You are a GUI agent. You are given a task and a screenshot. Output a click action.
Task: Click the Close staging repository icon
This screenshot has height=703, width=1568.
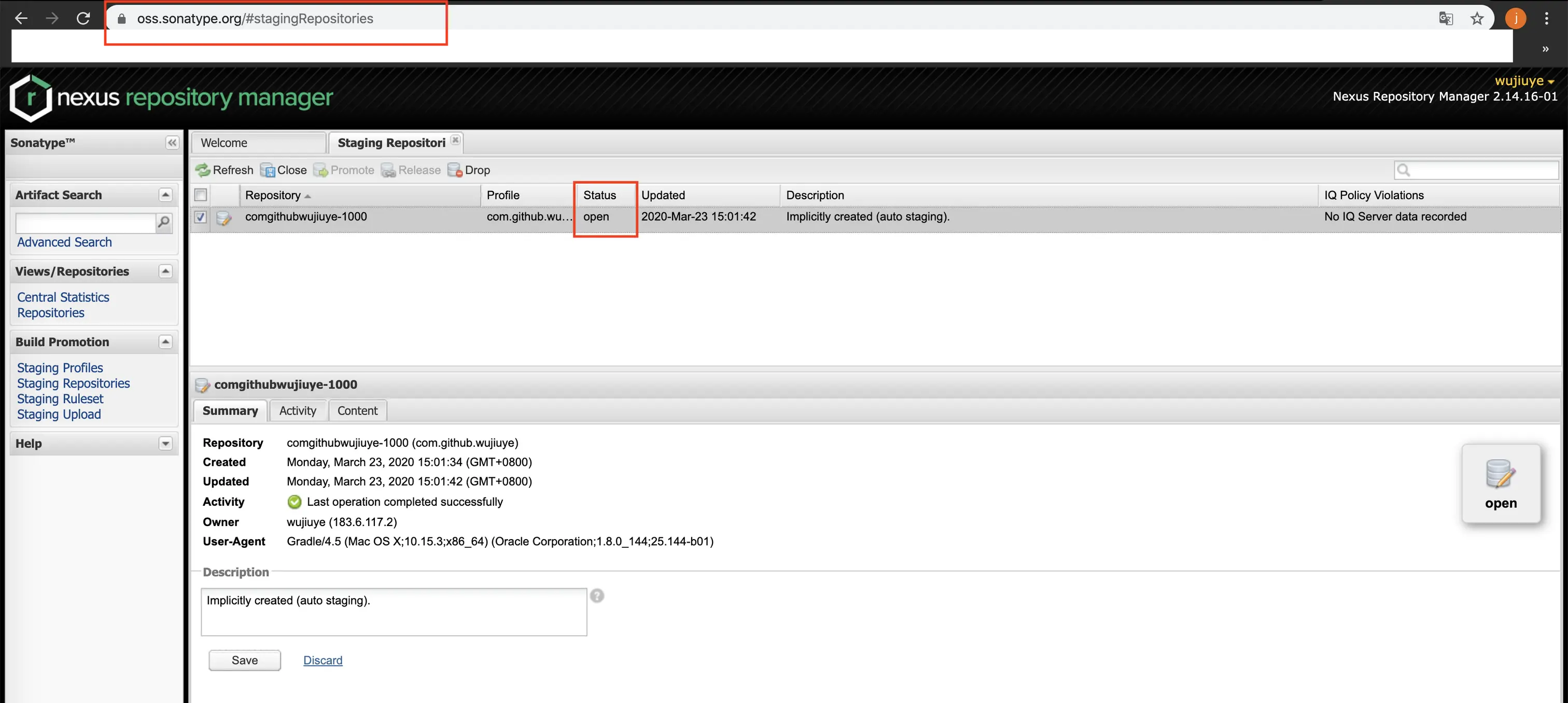click(267, 170)
